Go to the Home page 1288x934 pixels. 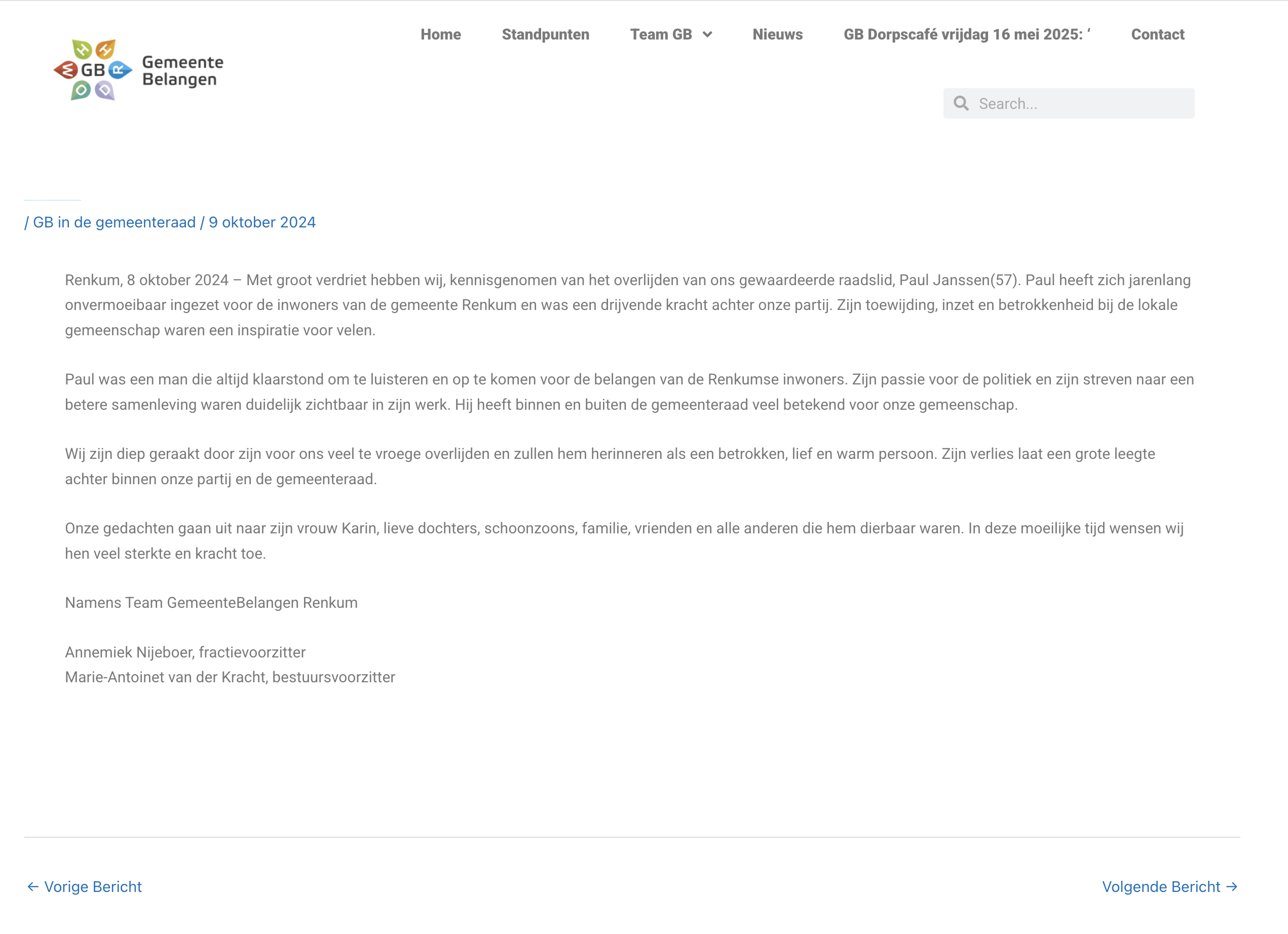click(x=441, y=34)
